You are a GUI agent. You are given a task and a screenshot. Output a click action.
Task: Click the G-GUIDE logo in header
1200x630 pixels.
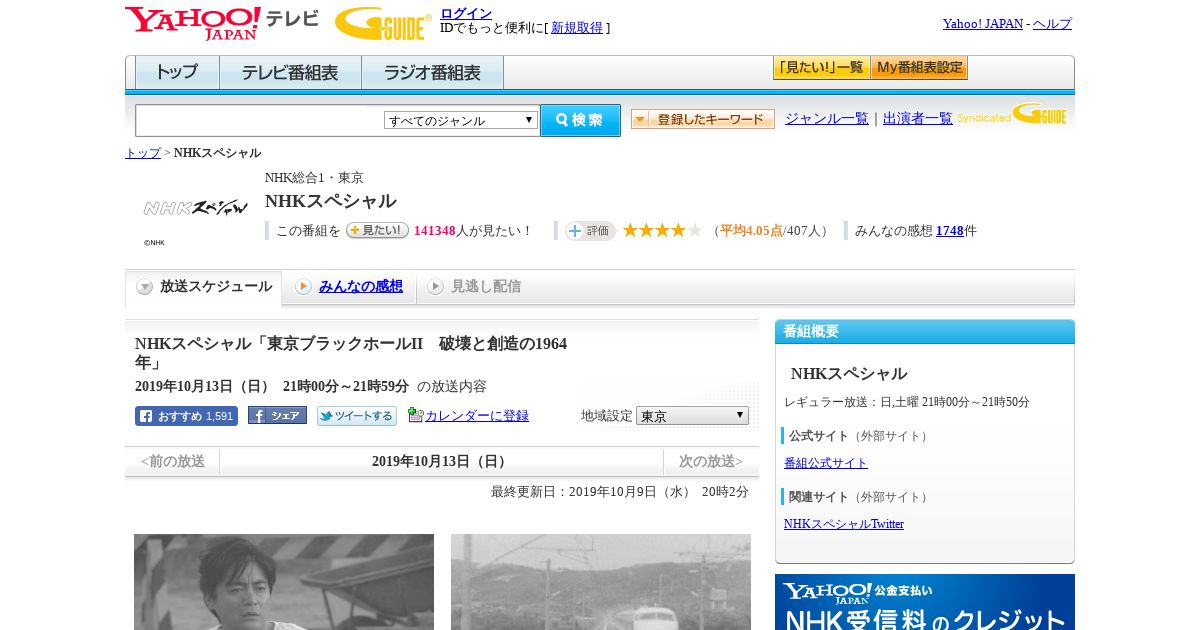383,23
